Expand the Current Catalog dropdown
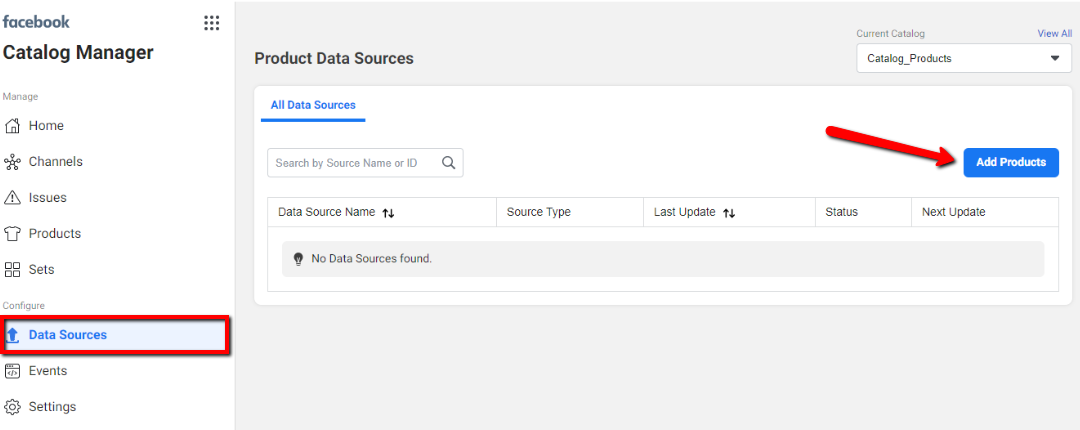Screen dimensions: 1080x430 1054,59
